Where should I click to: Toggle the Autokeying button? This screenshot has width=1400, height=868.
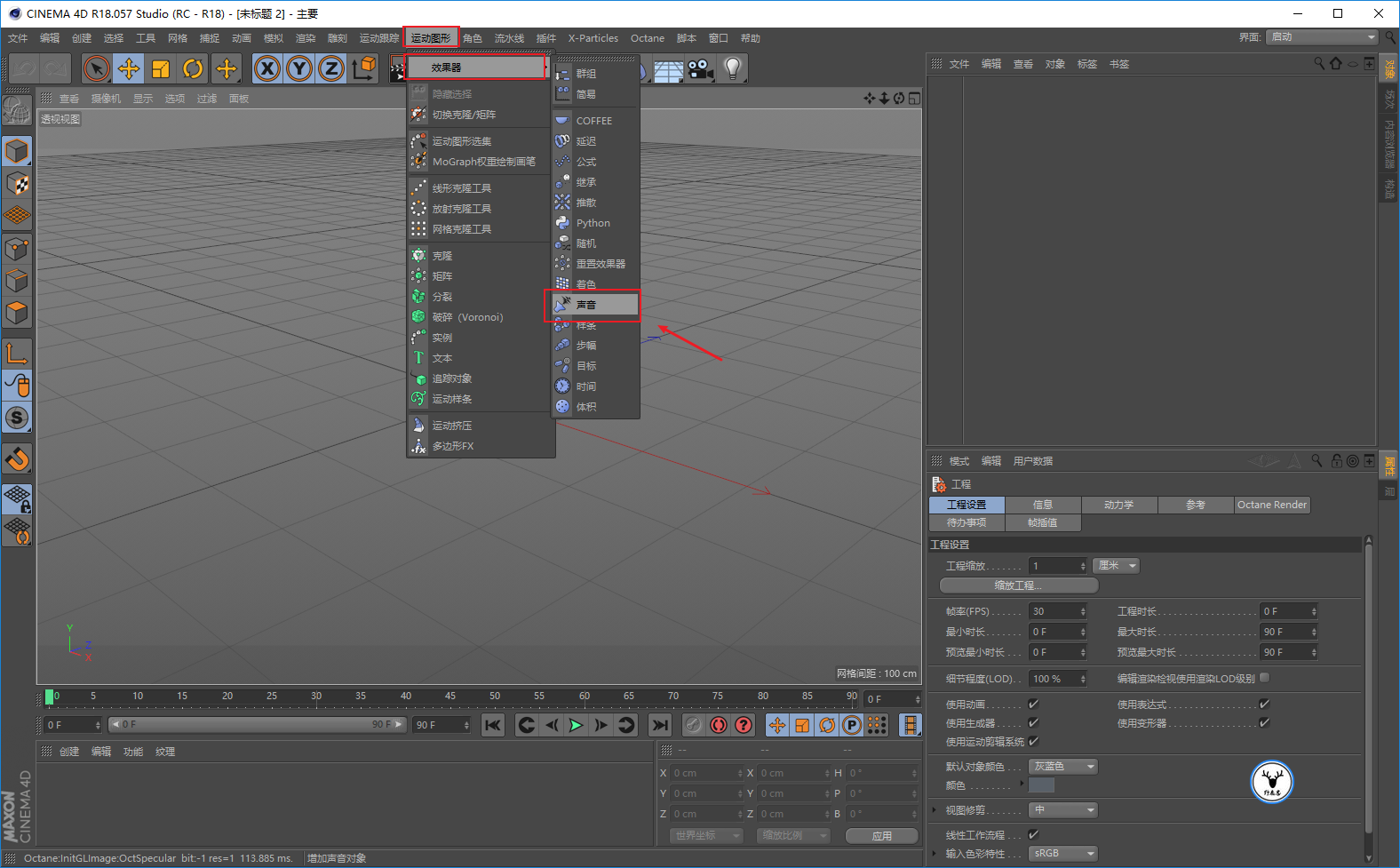718,725
